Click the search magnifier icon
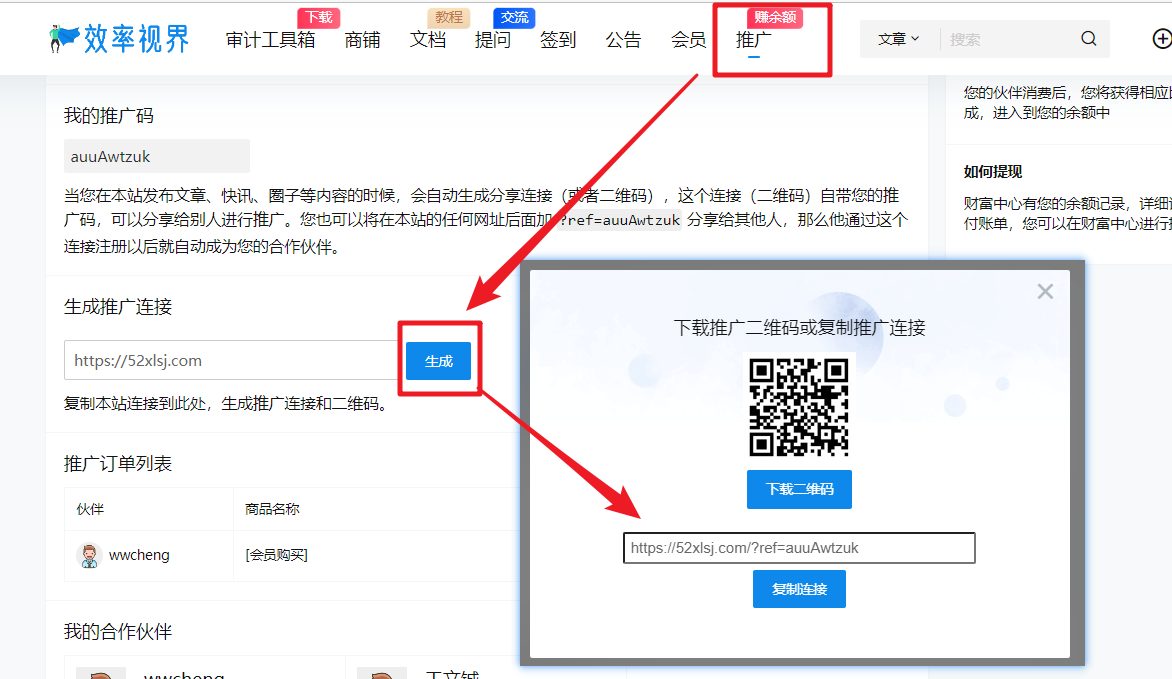The image size is (1172, 679). click(x=1088, y=39)
